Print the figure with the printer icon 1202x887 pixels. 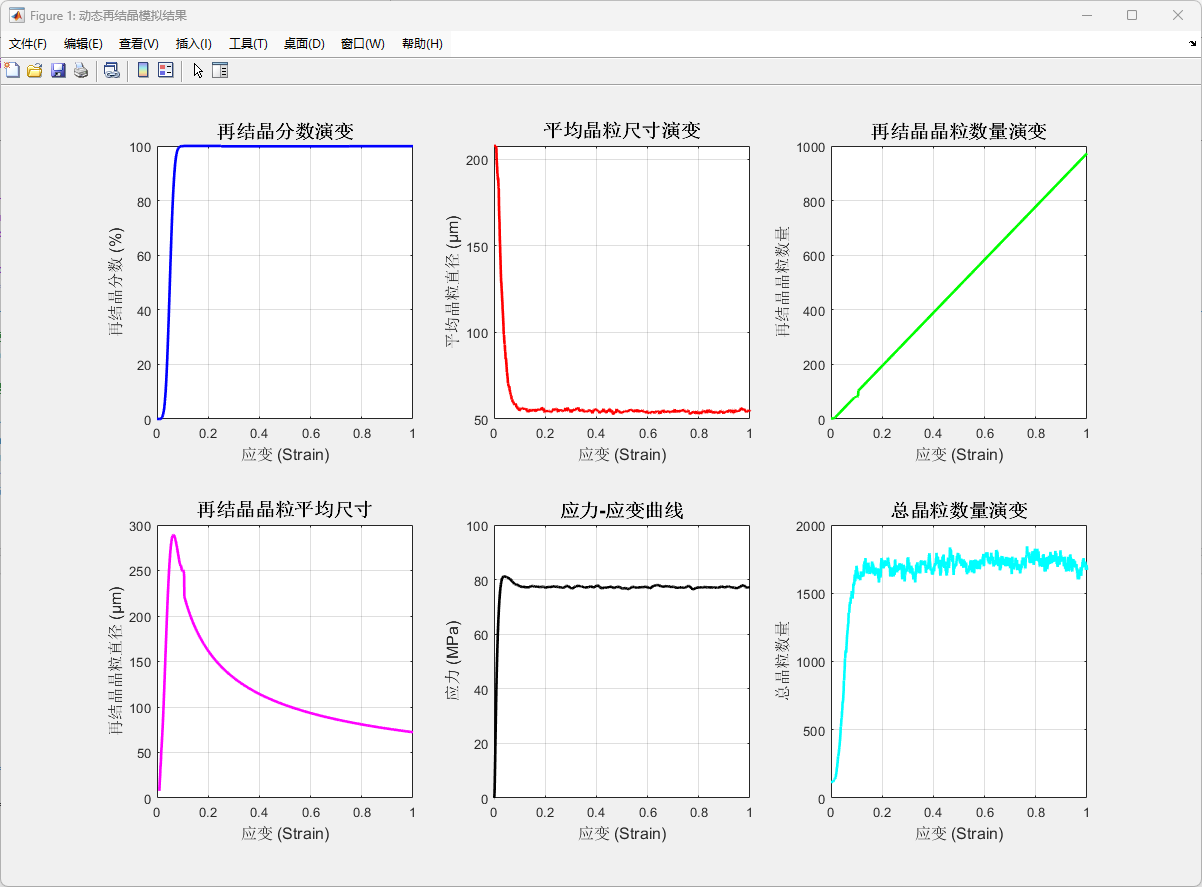point(81,70)
